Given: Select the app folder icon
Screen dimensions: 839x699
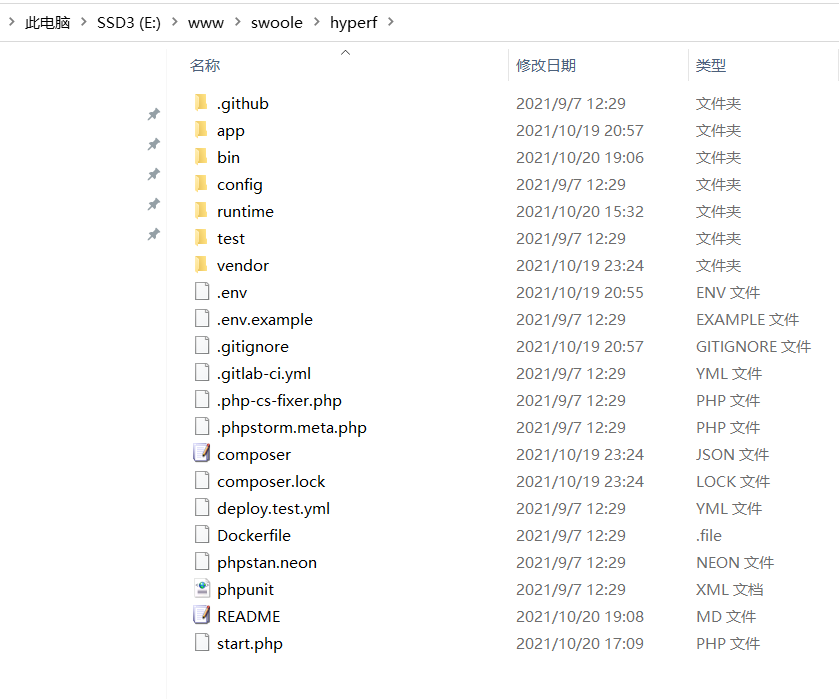Looking at the screenshot, I should [202, 130].
